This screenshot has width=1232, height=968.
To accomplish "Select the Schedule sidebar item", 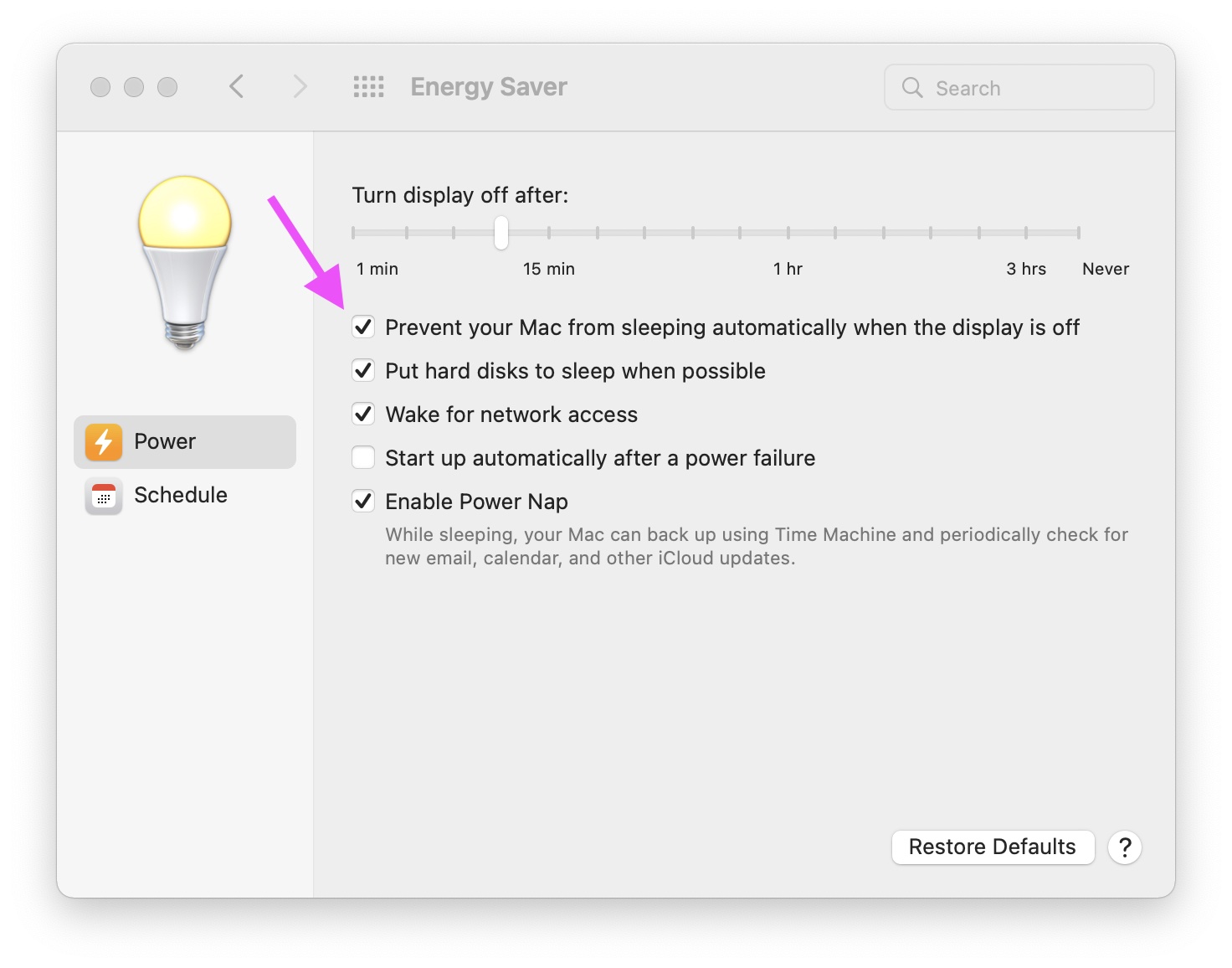I will click(x=185, y=496).
